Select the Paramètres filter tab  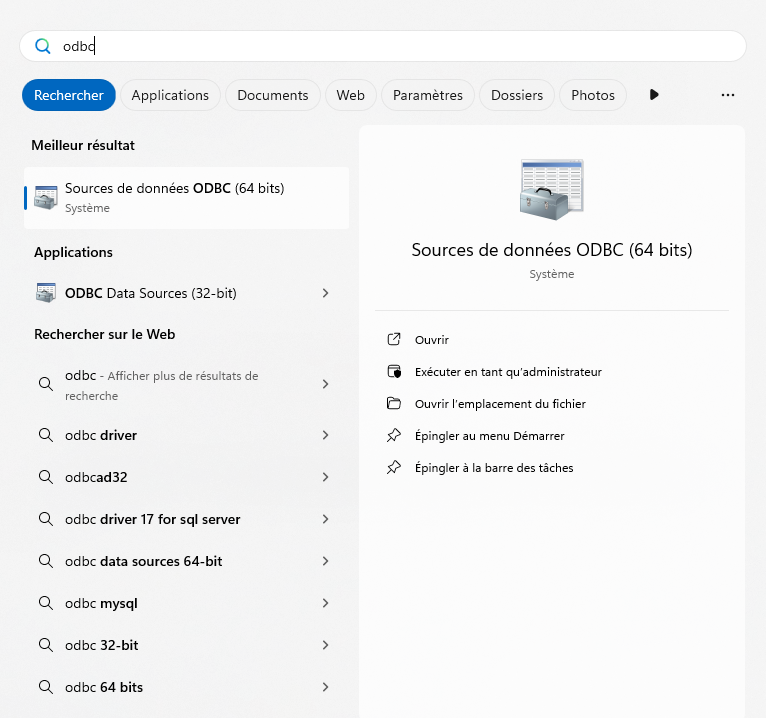pos(428,95)
